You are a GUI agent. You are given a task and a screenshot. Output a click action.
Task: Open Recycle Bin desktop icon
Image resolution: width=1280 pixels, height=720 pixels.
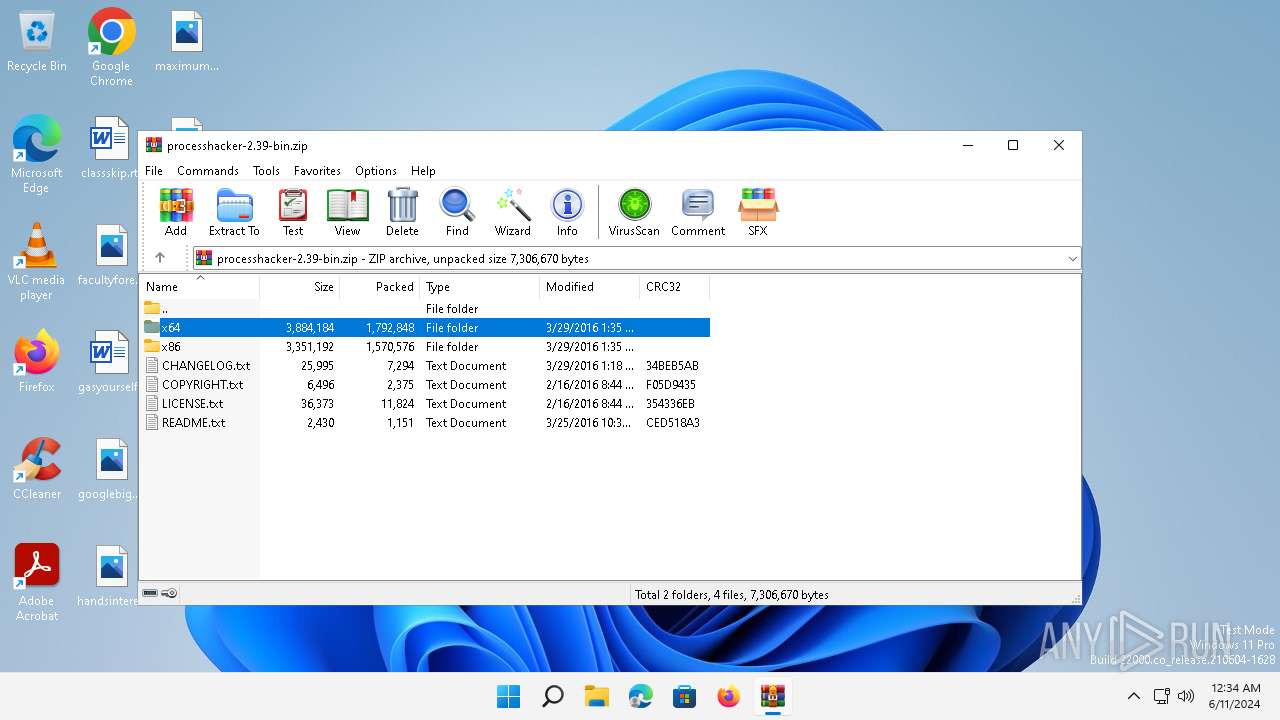(x=37, y=43)
